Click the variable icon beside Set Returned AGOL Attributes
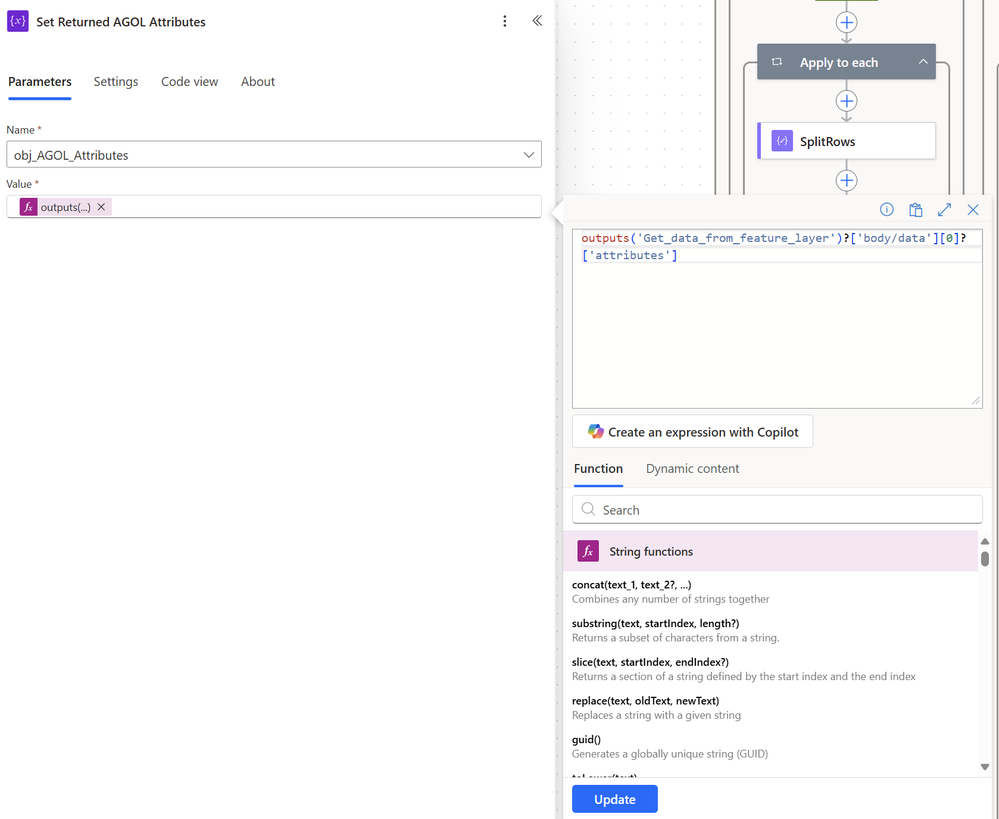 tap(18, 21)
